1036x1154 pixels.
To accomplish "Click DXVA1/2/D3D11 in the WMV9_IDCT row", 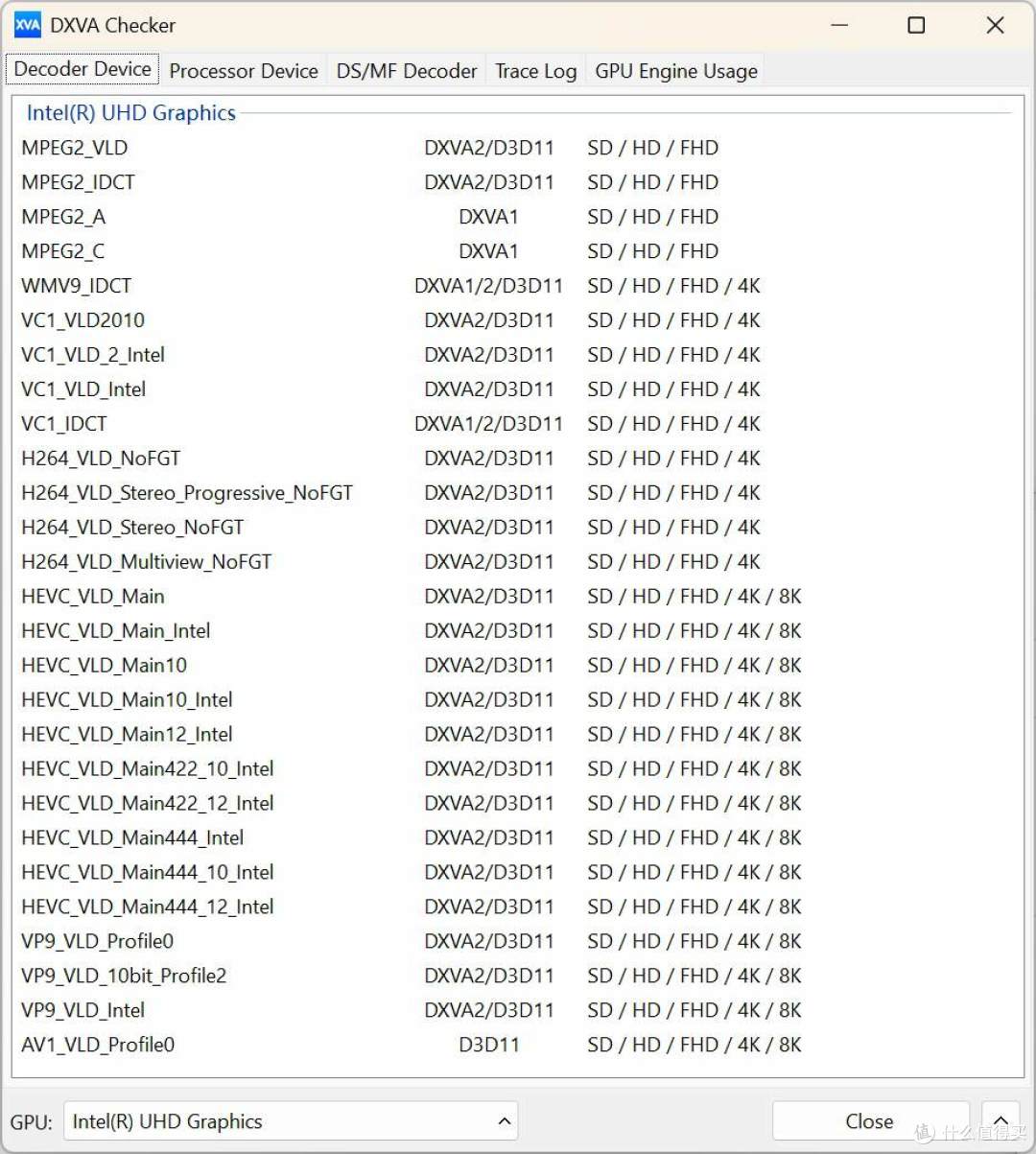I will [488, 286].
